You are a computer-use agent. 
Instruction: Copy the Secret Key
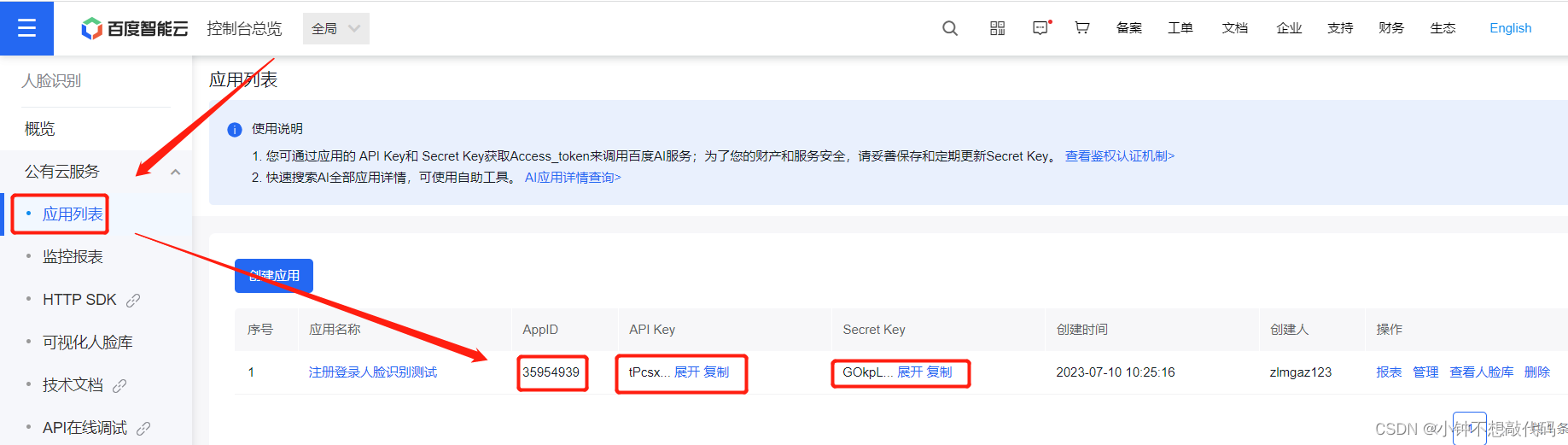click(939, 372)
